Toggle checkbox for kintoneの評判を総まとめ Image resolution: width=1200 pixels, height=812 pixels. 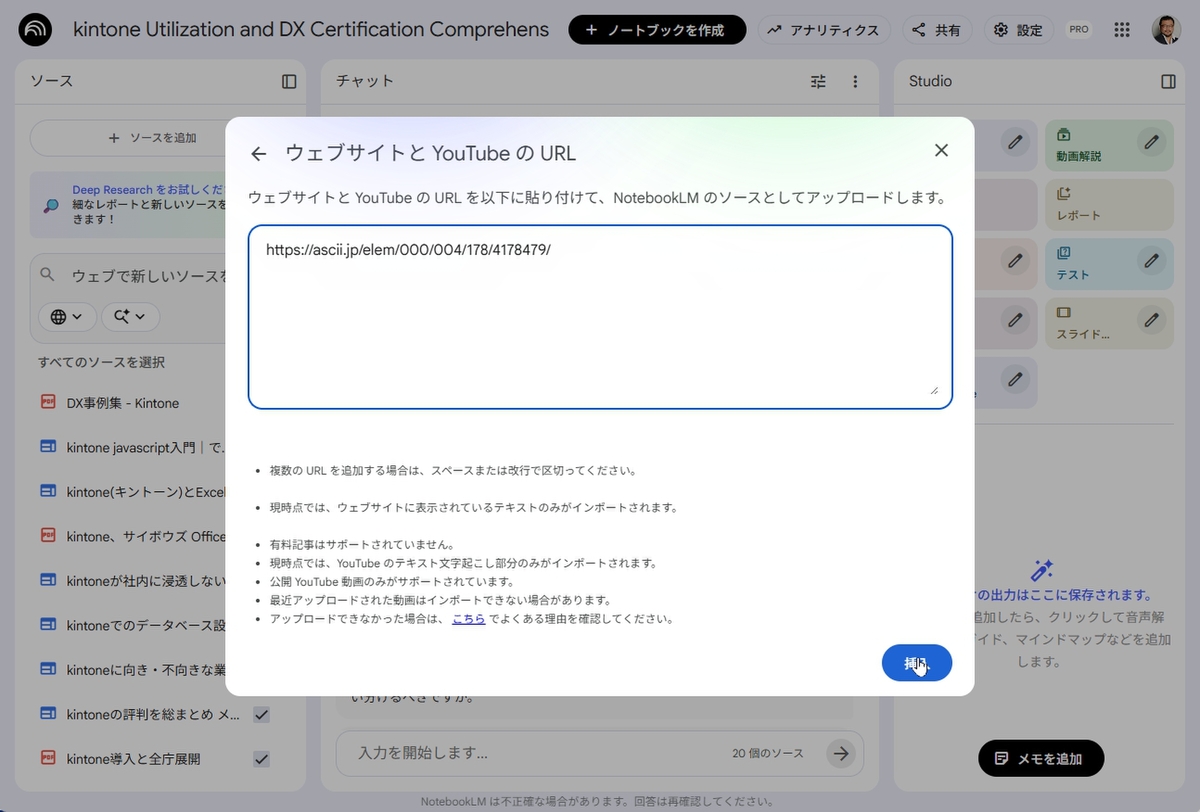(261, 714)
